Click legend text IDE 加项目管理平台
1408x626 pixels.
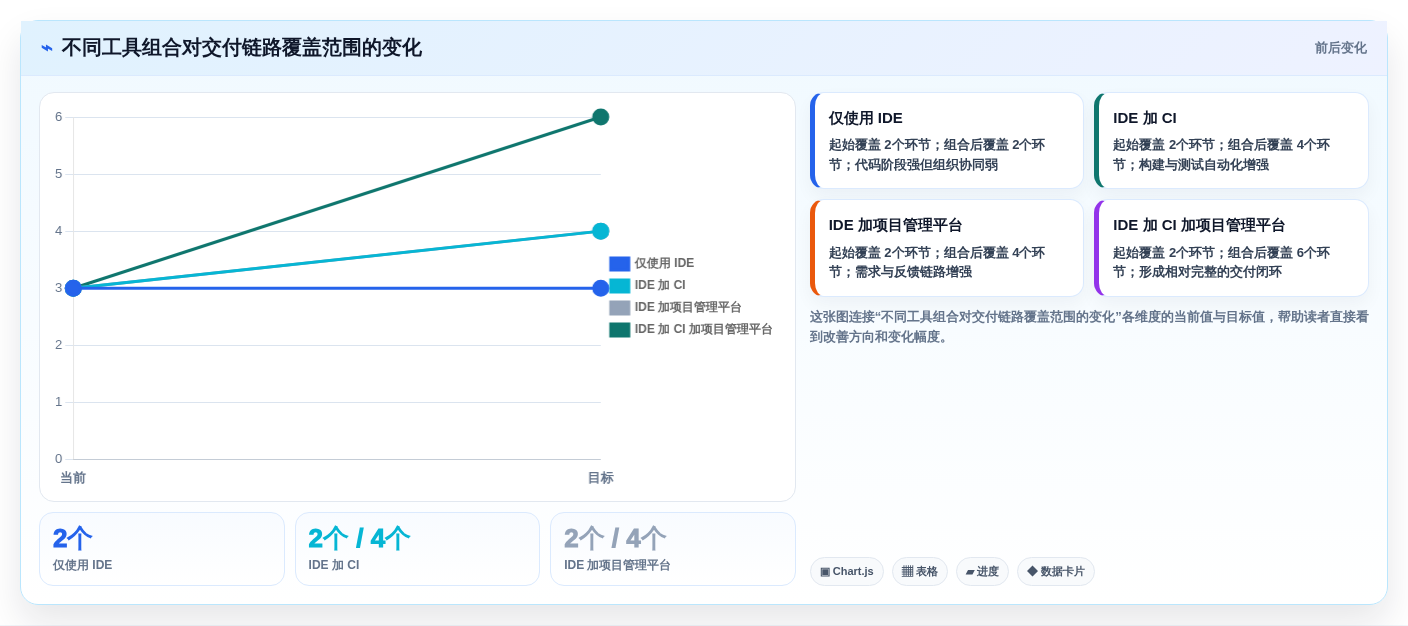(688, 308)
